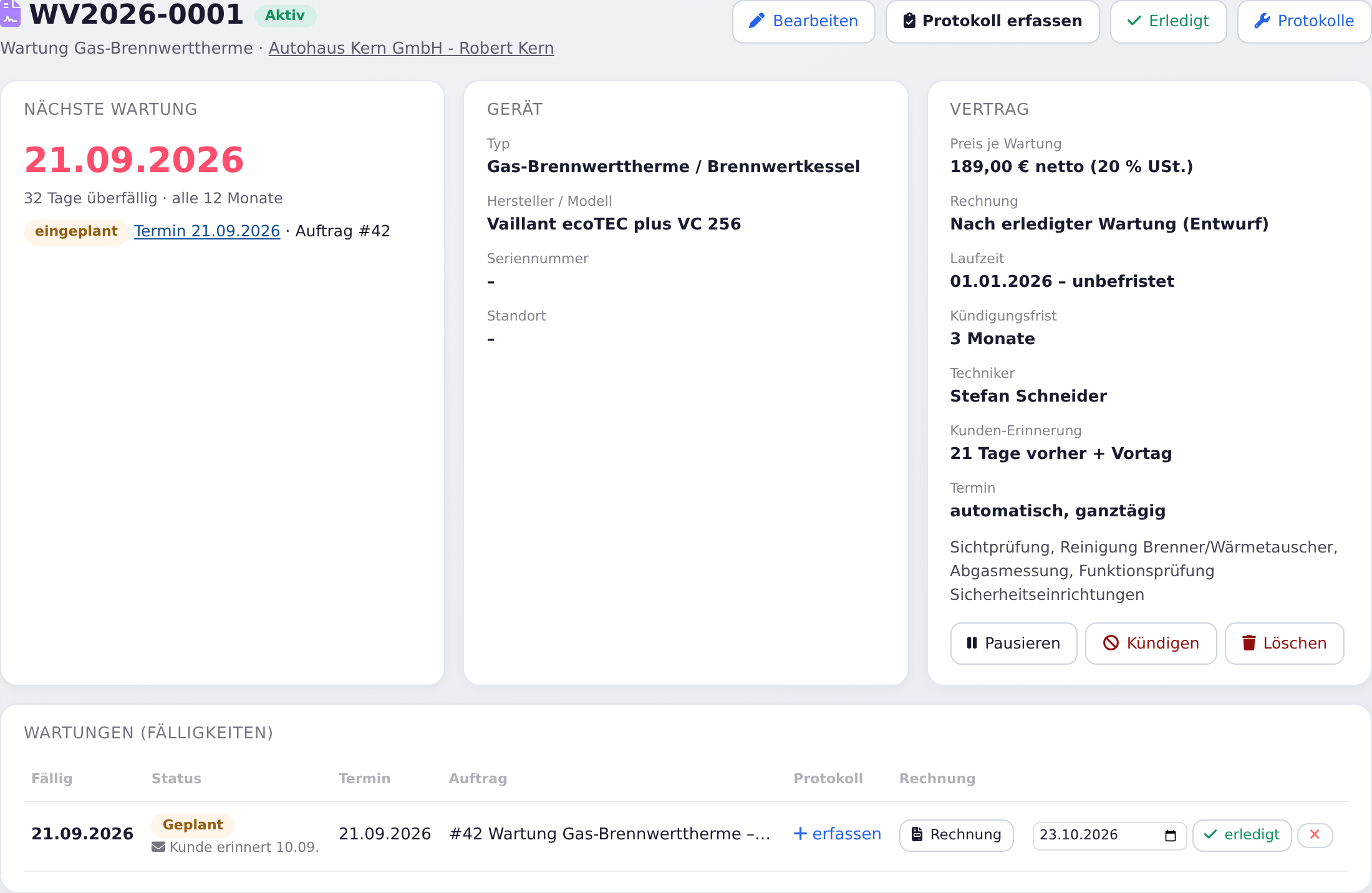Click the contract number WV2026-0001 heading
Screen dimensions: 1372x893
click(x=136, y=14)
